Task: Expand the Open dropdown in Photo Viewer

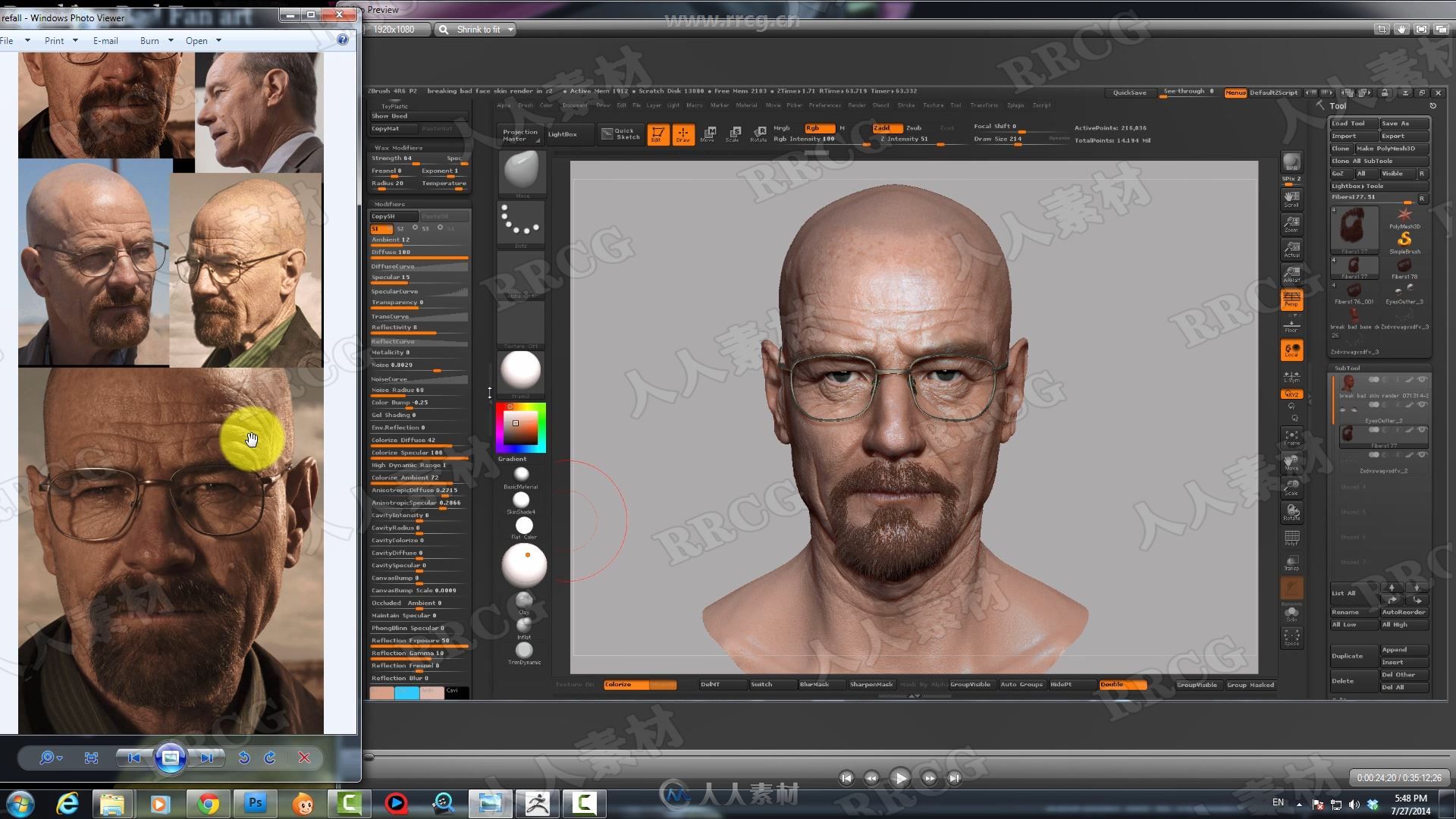Action: 218,40
